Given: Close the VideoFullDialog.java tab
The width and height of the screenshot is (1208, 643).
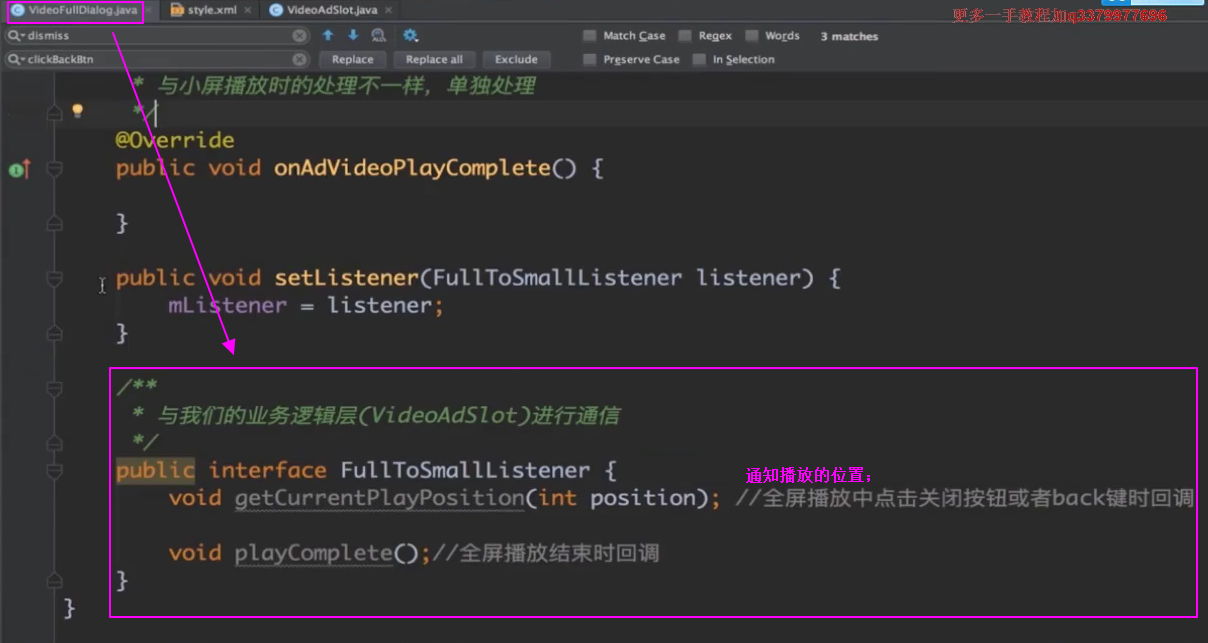Looking at the screenshot, I should (x=146, y=10).
